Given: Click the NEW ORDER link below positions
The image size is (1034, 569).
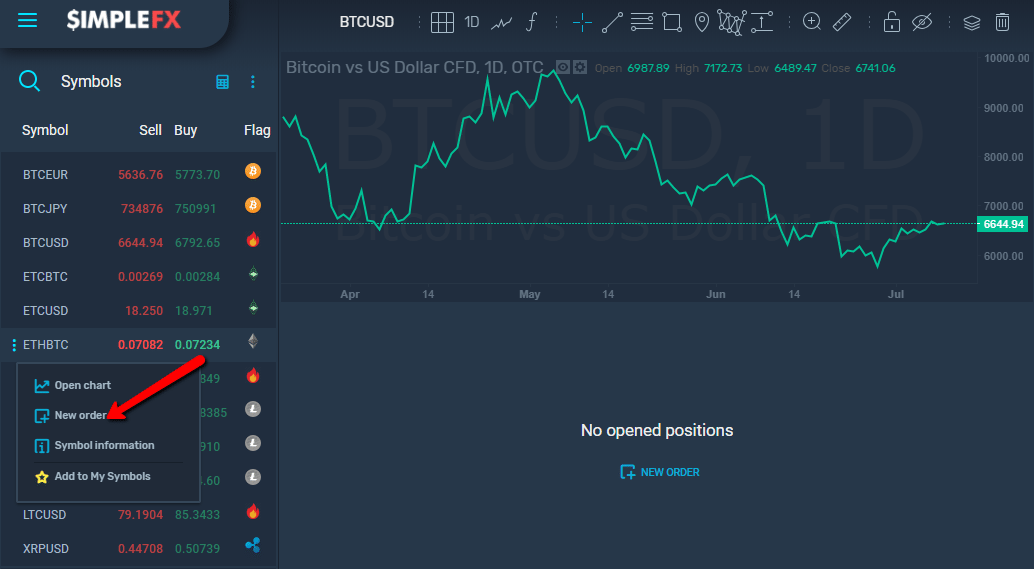Looking at the screenshot, I should [660, 472].
